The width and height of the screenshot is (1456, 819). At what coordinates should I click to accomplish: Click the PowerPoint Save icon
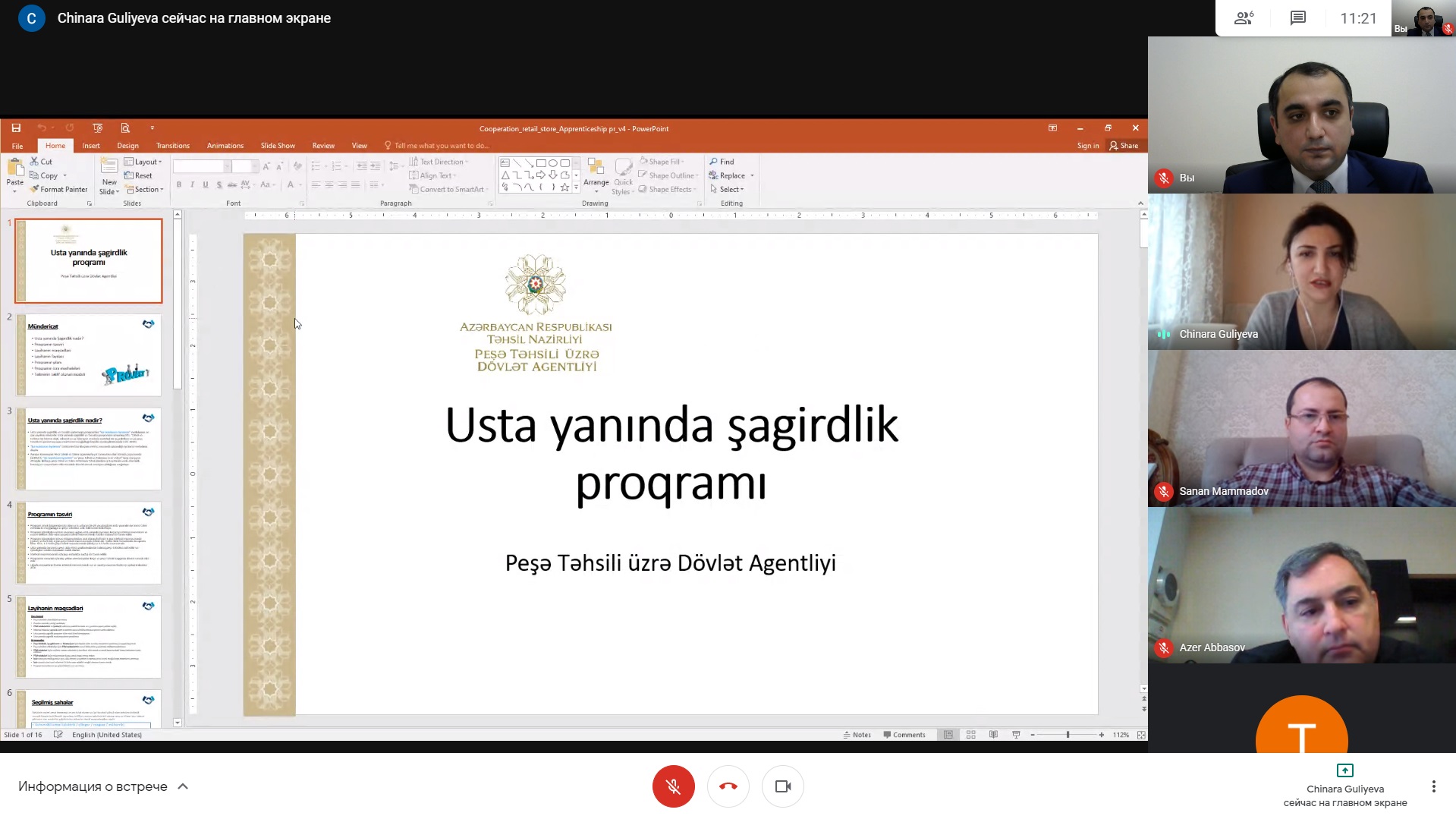[16, 128]
